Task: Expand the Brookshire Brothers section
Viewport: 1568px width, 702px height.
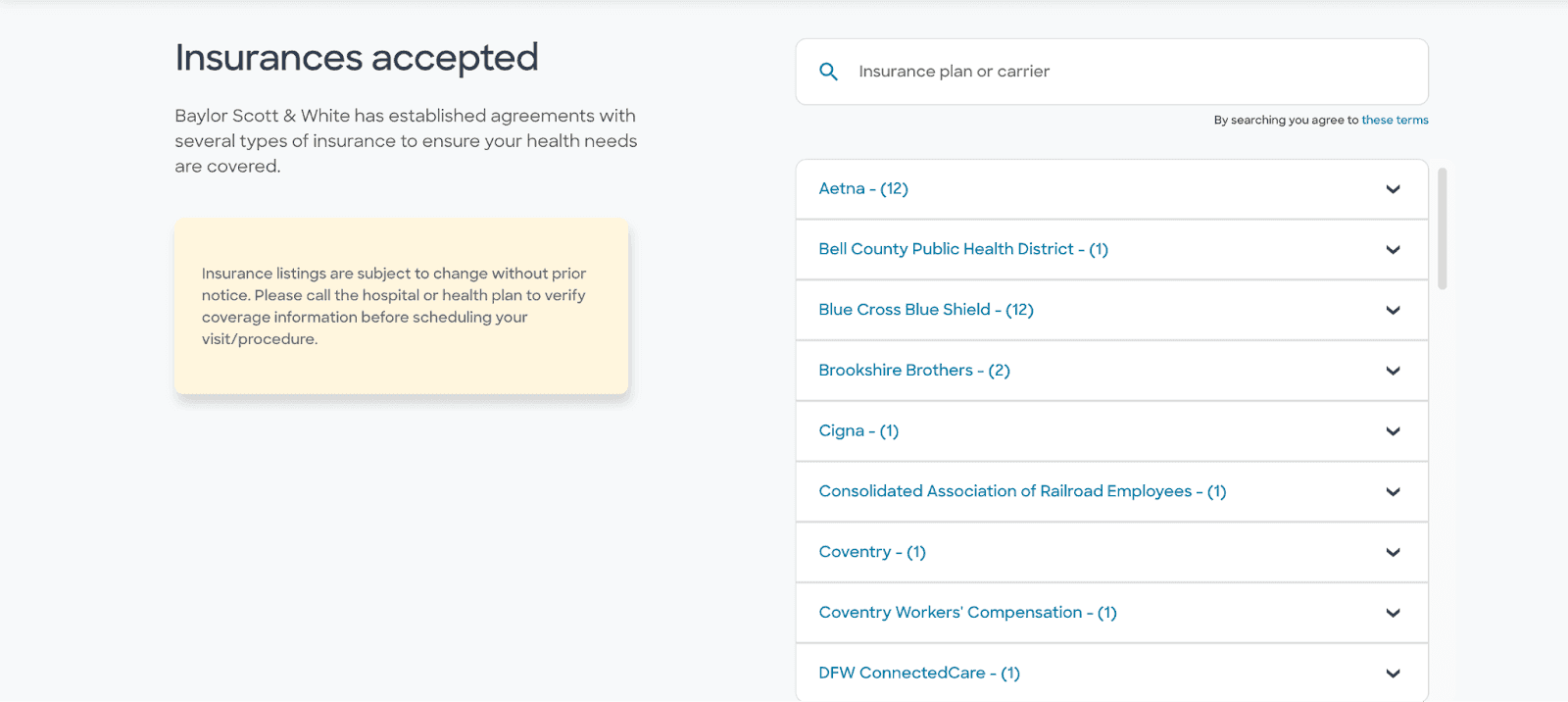Action: tap(1393, 371)
